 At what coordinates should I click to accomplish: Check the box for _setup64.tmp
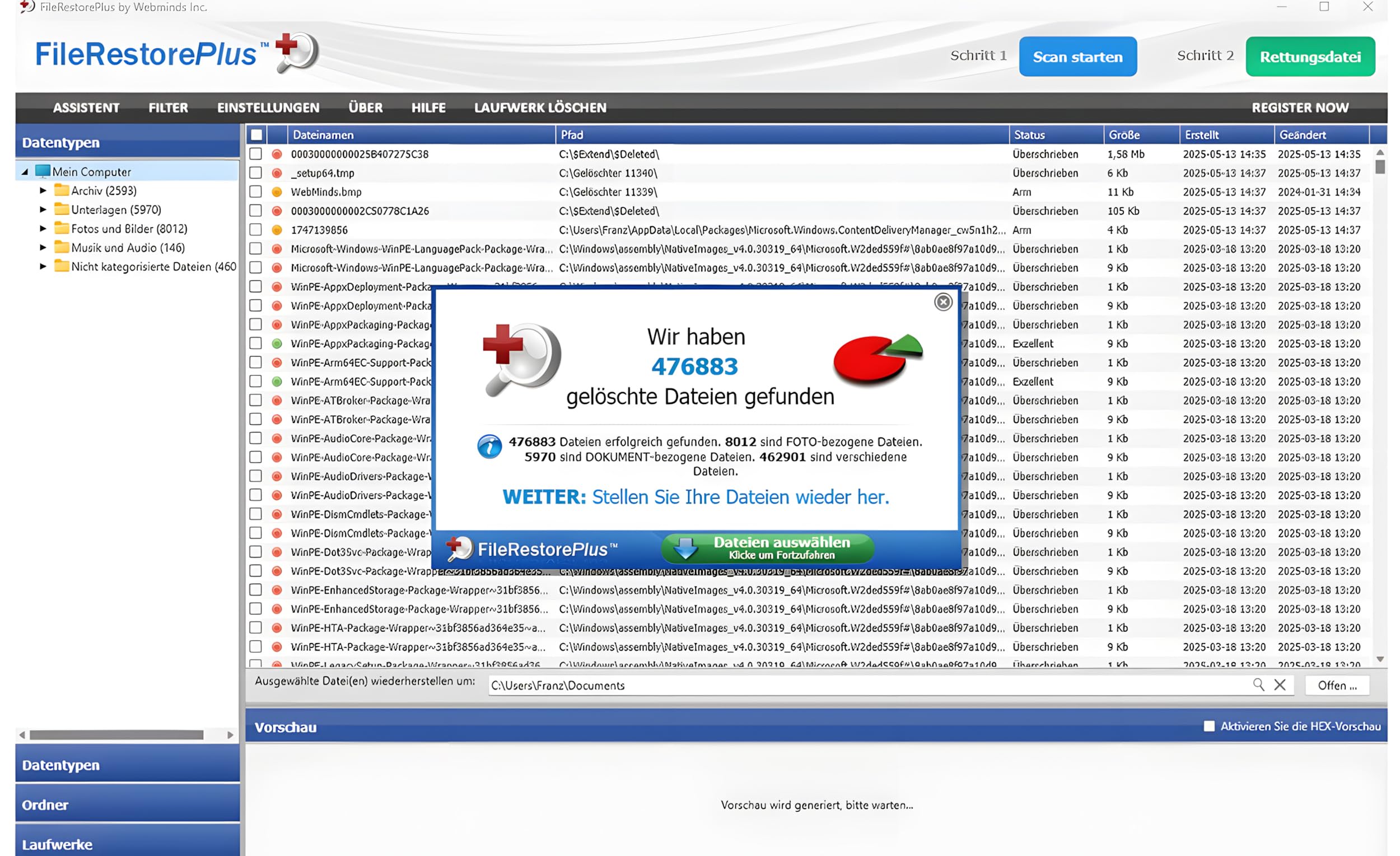tap(256, 173)
